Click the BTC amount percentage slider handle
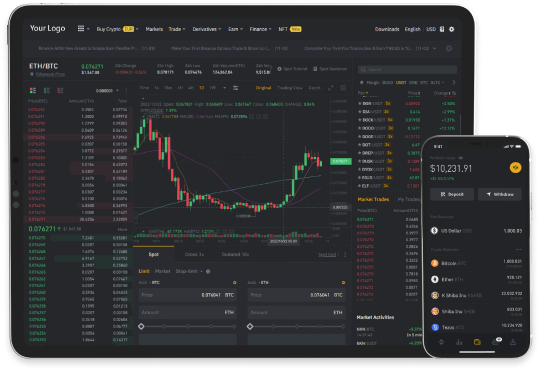 tap(141, 326)
